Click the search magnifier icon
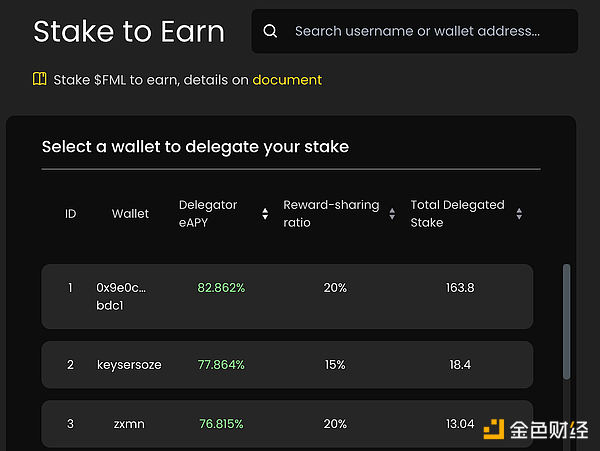The image size is (600, 451). tap(270, 31)
